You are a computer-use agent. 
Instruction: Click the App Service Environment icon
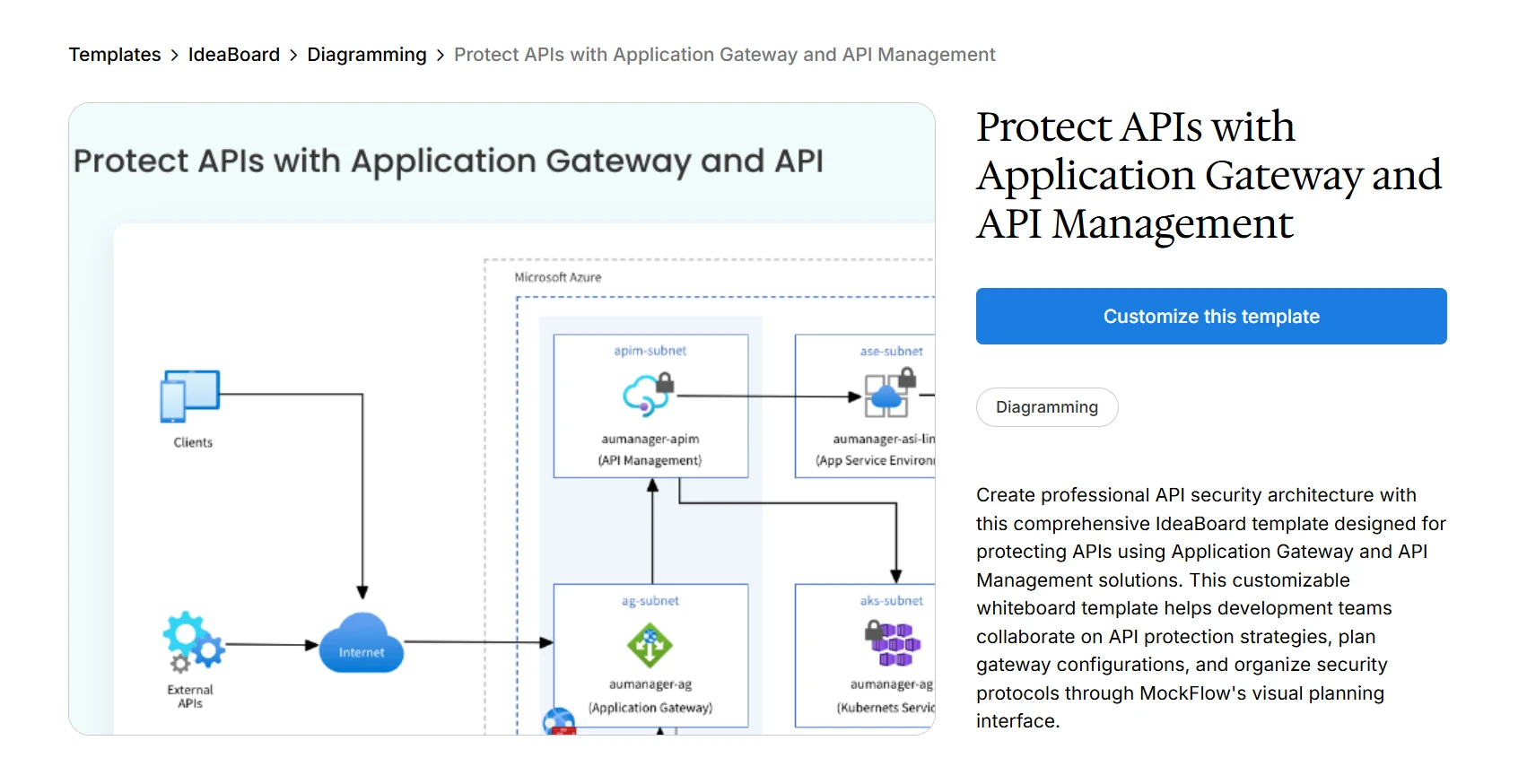[x=890, y=394]
